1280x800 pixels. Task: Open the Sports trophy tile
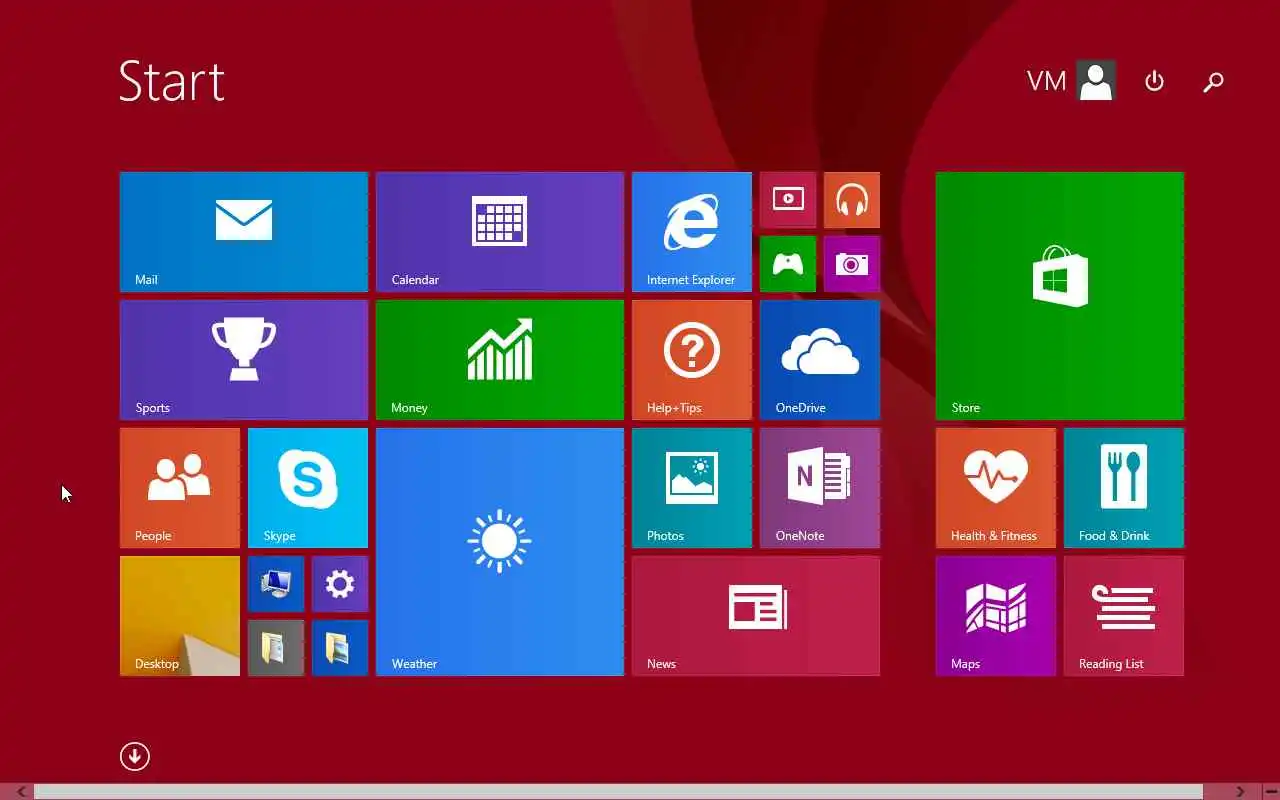pyautogui.click(x=244, y=360)
